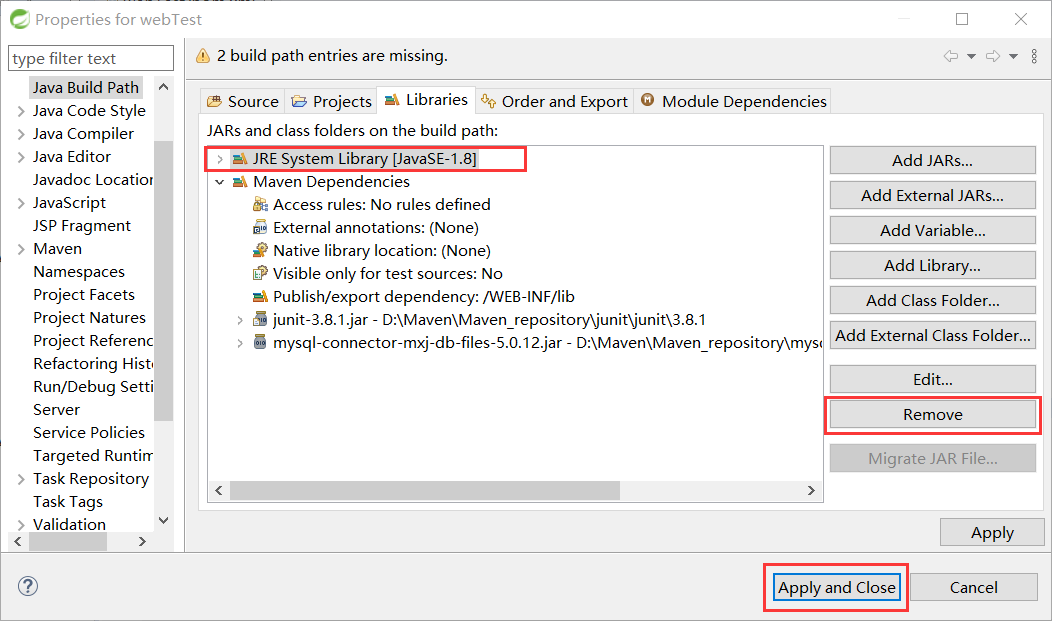Click the library list horizontal scrollbar thumb
This screenshot has width=1052, height=621.
point(425,490)
